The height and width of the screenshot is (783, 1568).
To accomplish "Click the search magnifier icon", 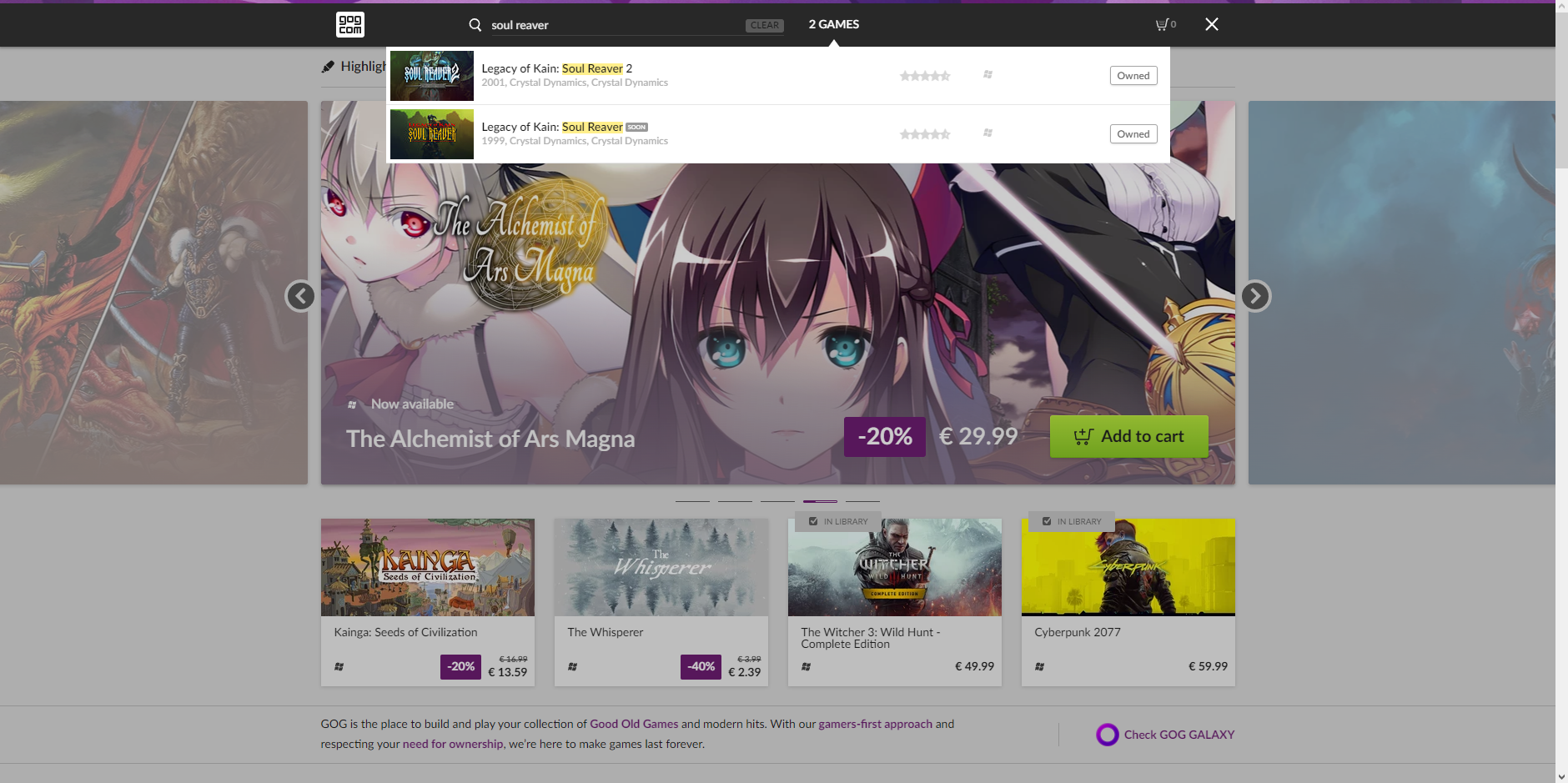I will [x=475, y=25].
